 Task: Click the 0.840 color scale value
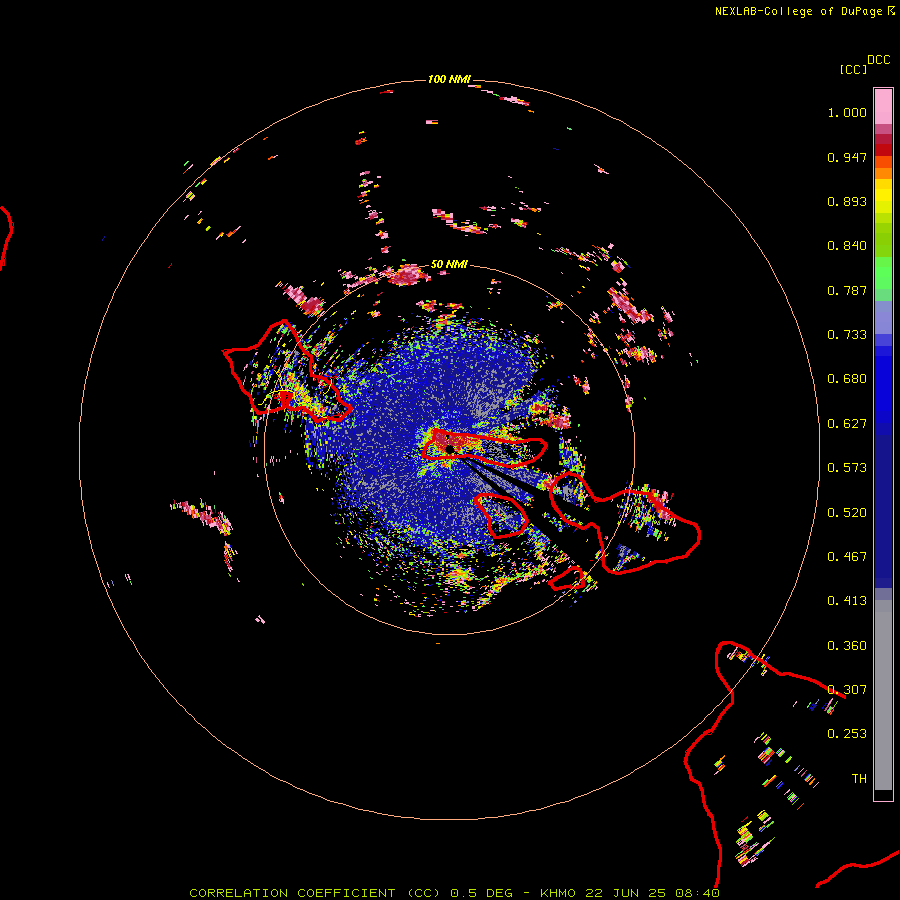tap(847, 246)
